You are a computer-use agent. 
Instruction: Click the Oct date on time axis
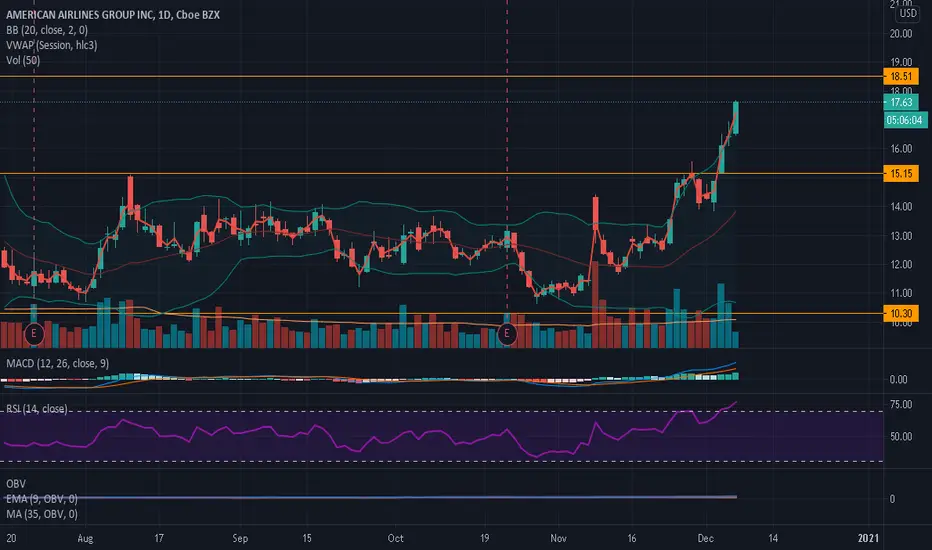[x=395, y=538]
